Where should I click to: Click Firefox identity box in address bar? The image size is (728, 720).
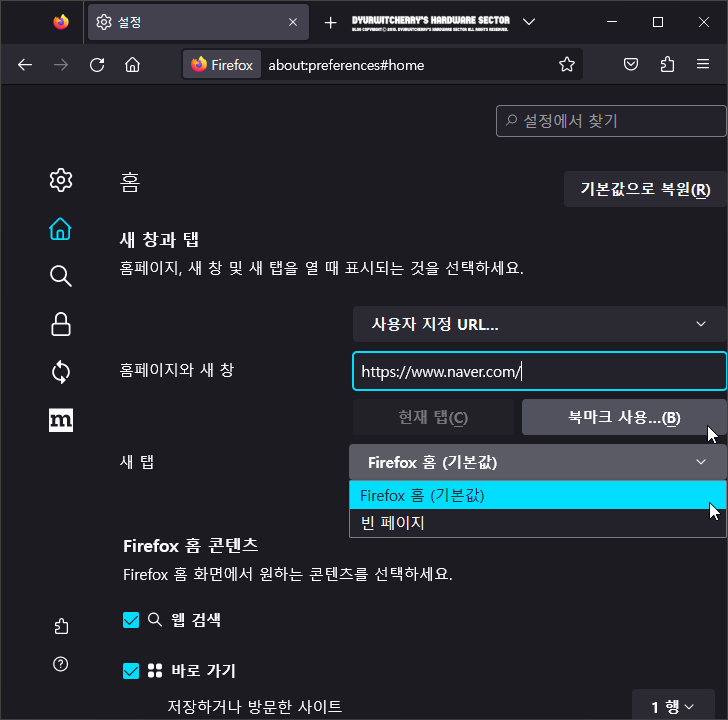coord(222,65)
